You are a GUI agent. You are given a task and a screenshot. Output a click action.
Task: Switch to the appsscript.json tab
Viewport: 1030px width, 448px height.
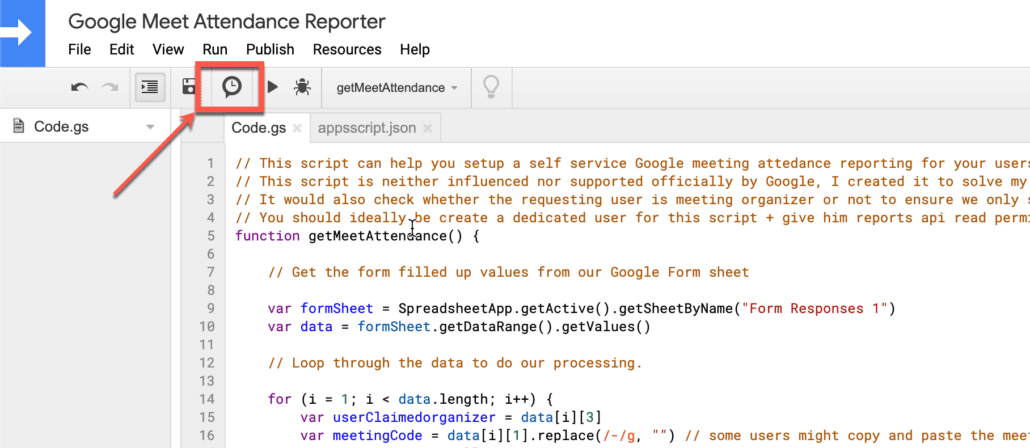(x=367, y=128)
